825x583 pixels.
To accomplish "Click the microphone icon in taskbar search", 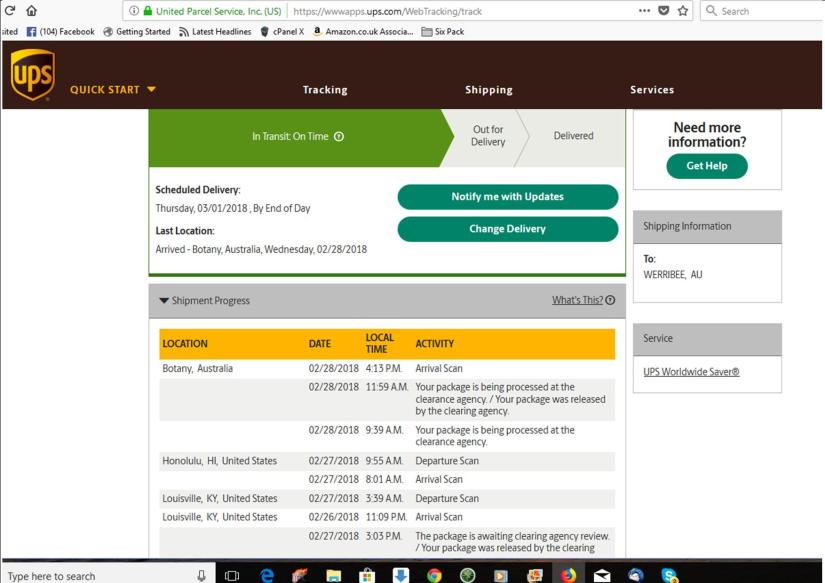I will 201,575.
